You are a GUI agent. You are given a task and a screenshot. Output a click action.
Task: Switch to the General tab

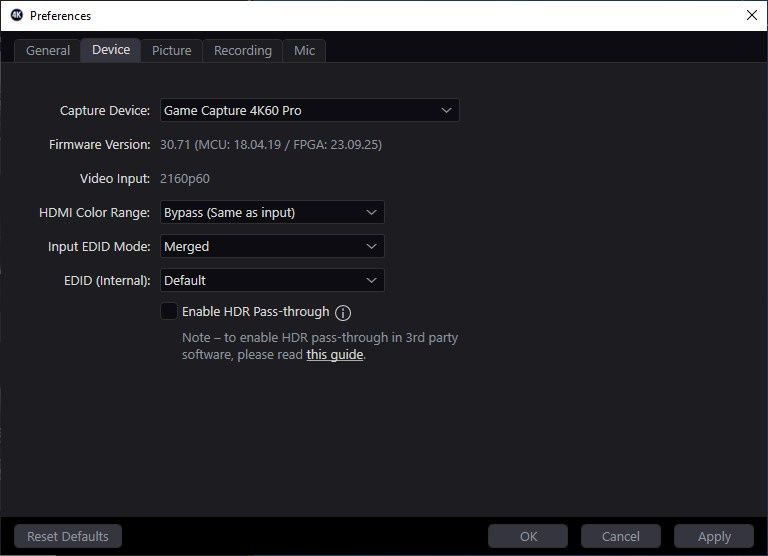(48, 50)
